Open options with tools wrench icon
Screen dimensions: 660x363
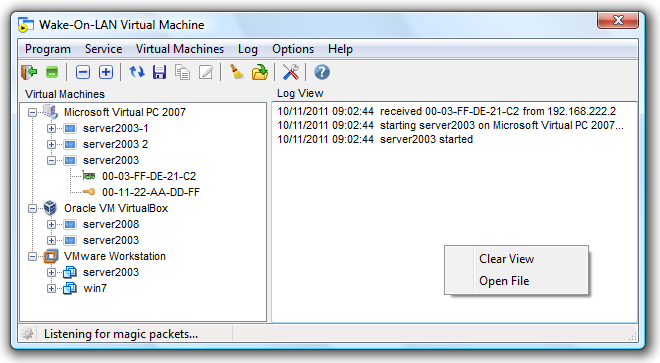pyautogui.click(x=290, y=72)
